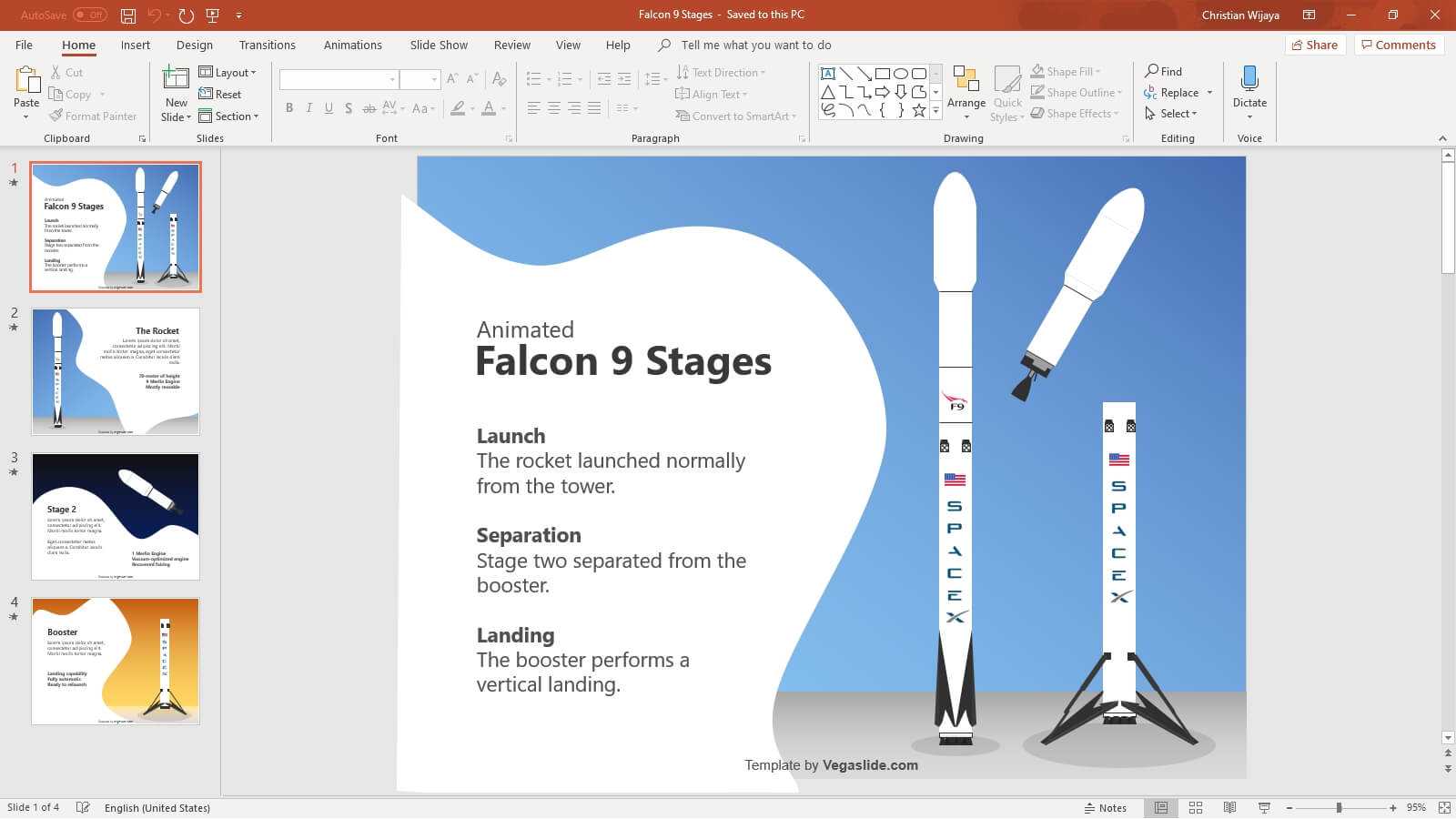The width and height of the screenshot is (1456, 819).
Task: Collapse the ribbon chevron
Action: (1442, 138)
